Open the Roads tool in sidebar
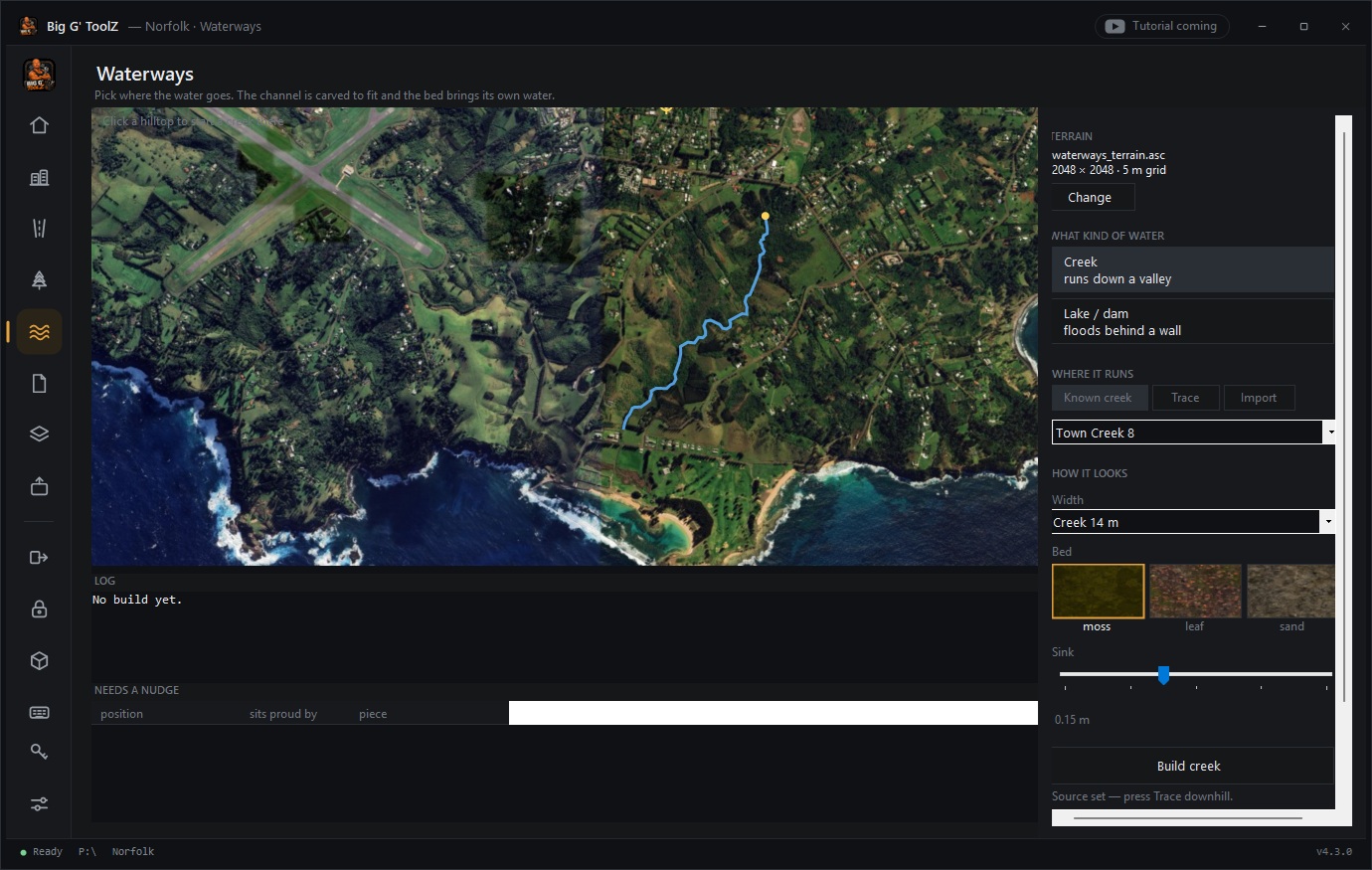The image size is (1372, 870). (x=39, y=229)
